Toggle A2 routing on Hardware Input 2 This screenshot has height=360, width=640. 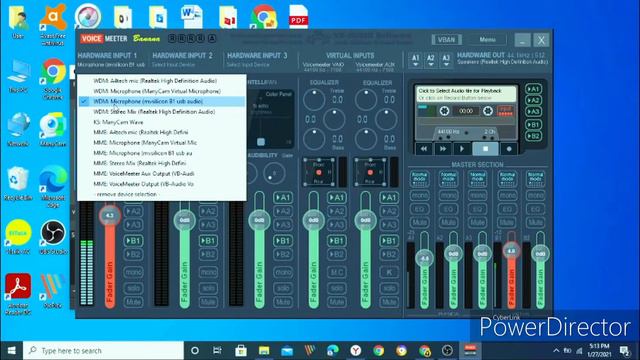(x=208, y=211)
